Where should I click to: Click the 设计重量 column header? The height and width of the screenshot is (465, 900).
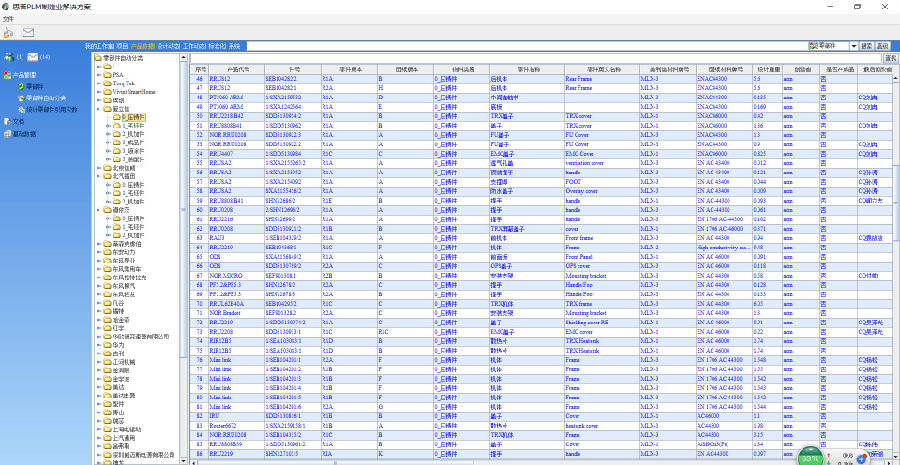[767, 69]
